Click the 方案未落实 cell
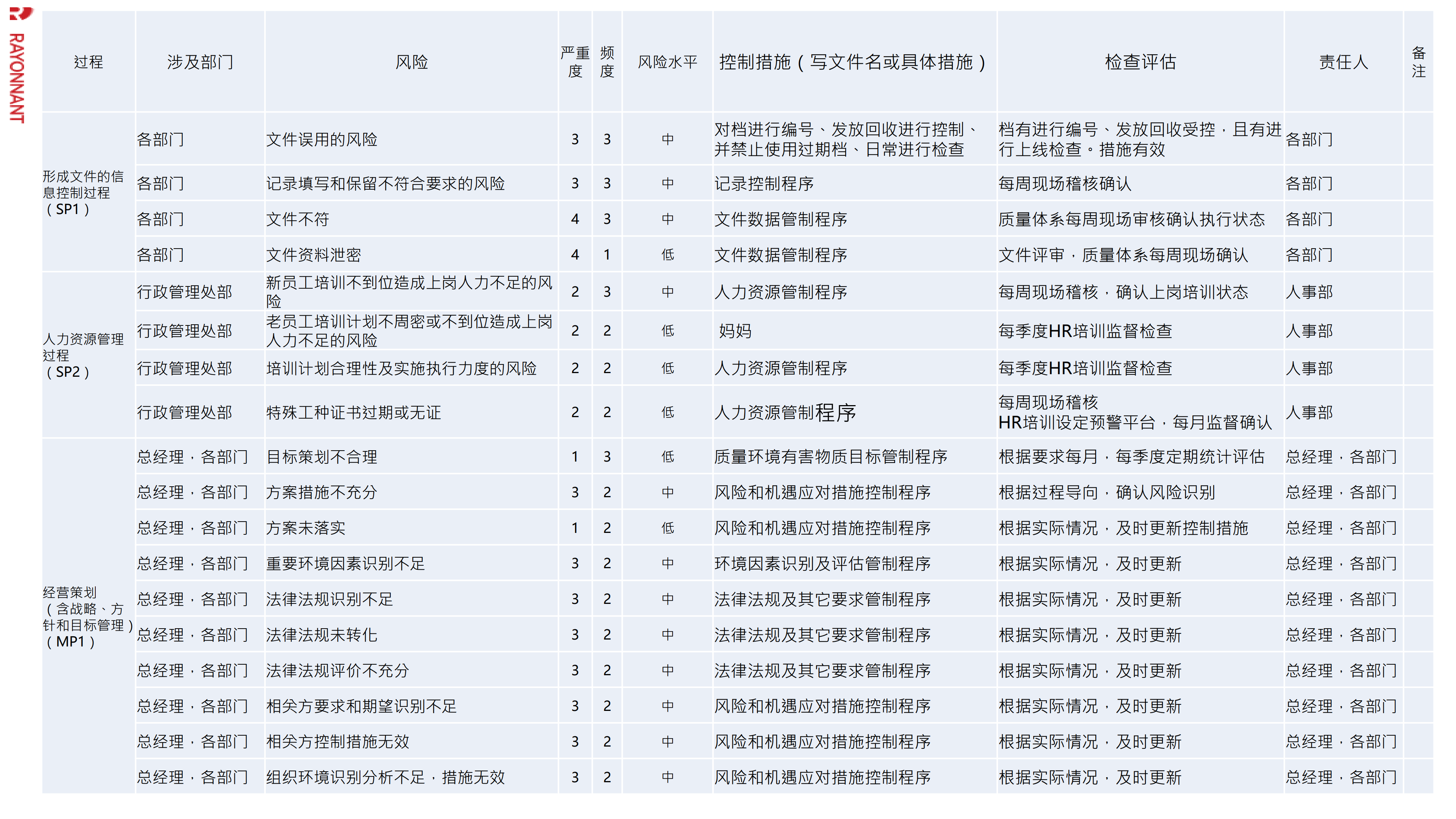Viewport: 1456px width, 819px height. point(411,527)
